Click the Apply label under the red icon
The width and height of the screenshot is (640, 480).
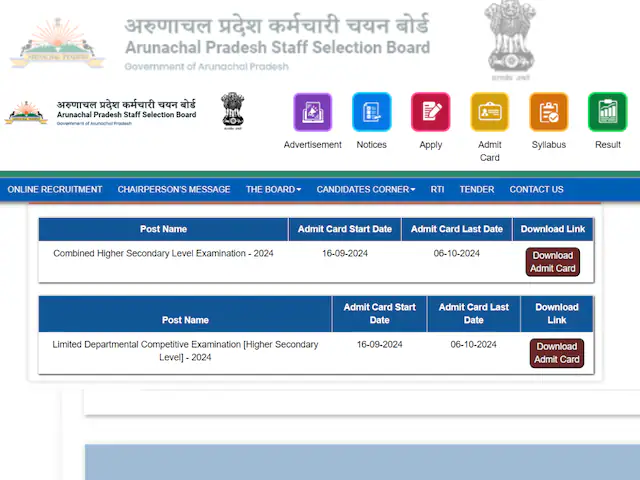point(431,145)
